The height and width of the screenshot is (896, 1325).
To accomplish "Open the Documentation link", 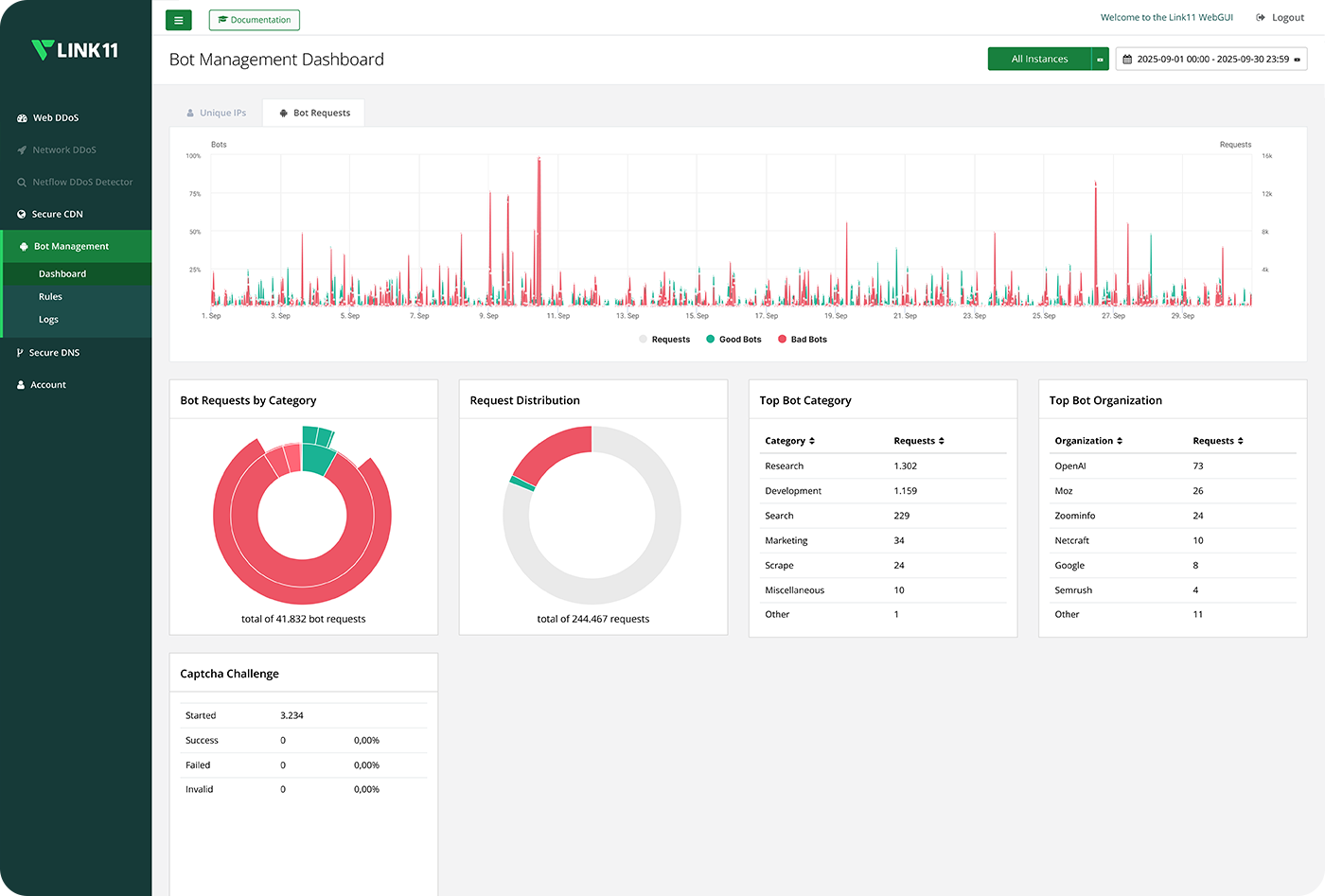I will (x=255, y=20).
